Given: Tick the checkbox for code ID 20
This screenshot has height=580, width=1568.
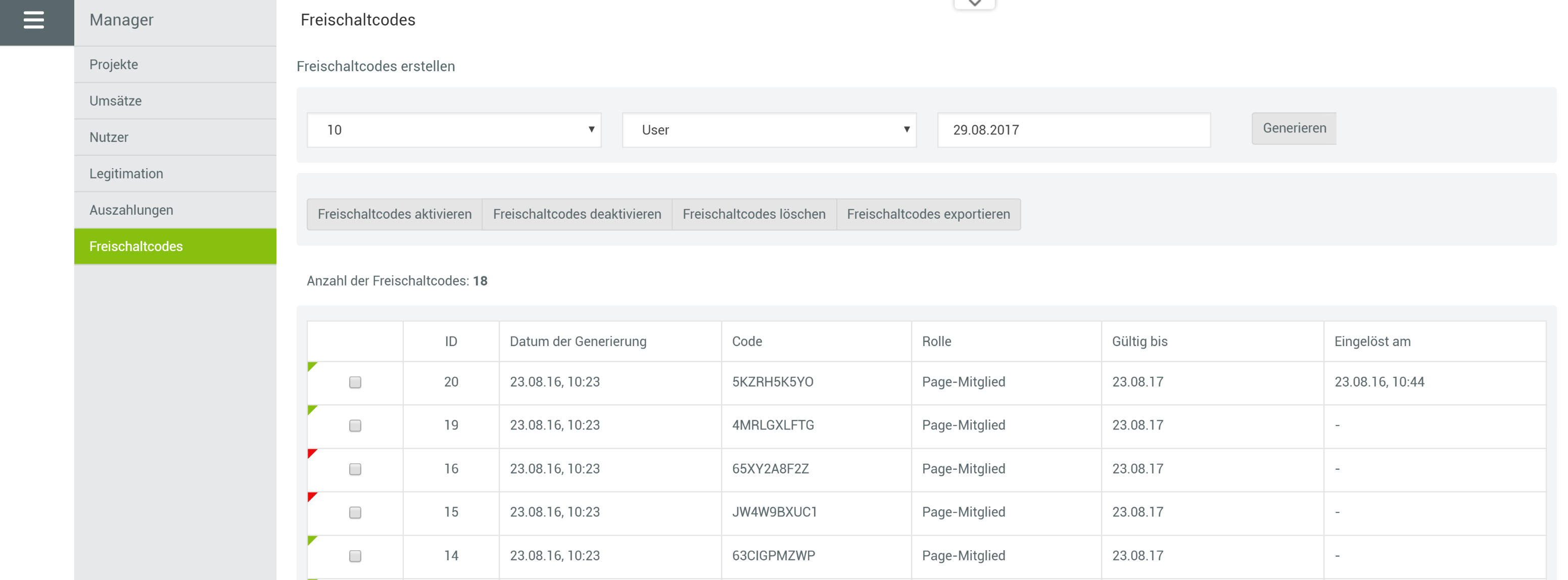Looking at the screenshot, I should click(x=355, y=382).
